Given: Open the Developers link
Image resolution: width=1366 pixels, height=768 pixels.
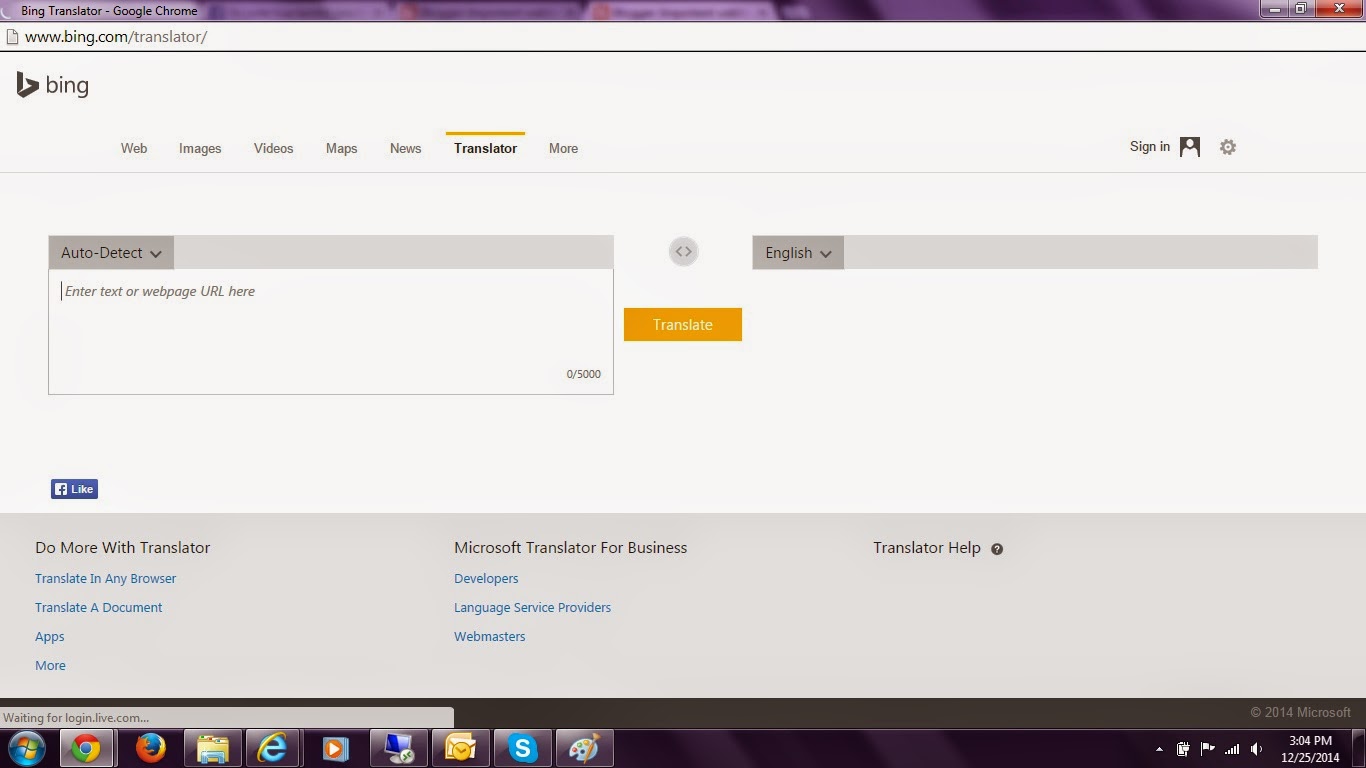Looking at the screenshot, I should (486, 578).
